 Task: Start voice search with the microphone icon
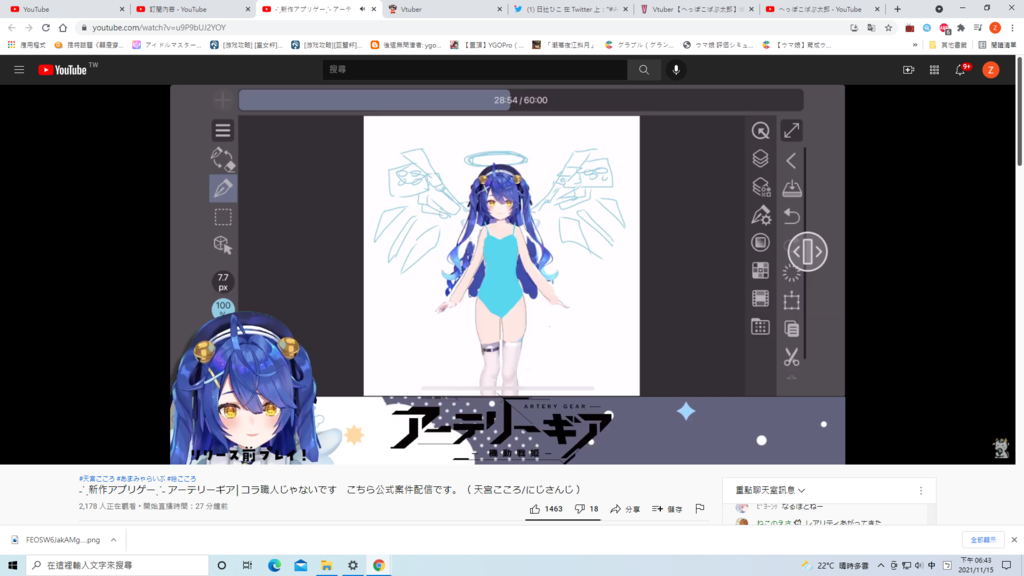[676, 70]
